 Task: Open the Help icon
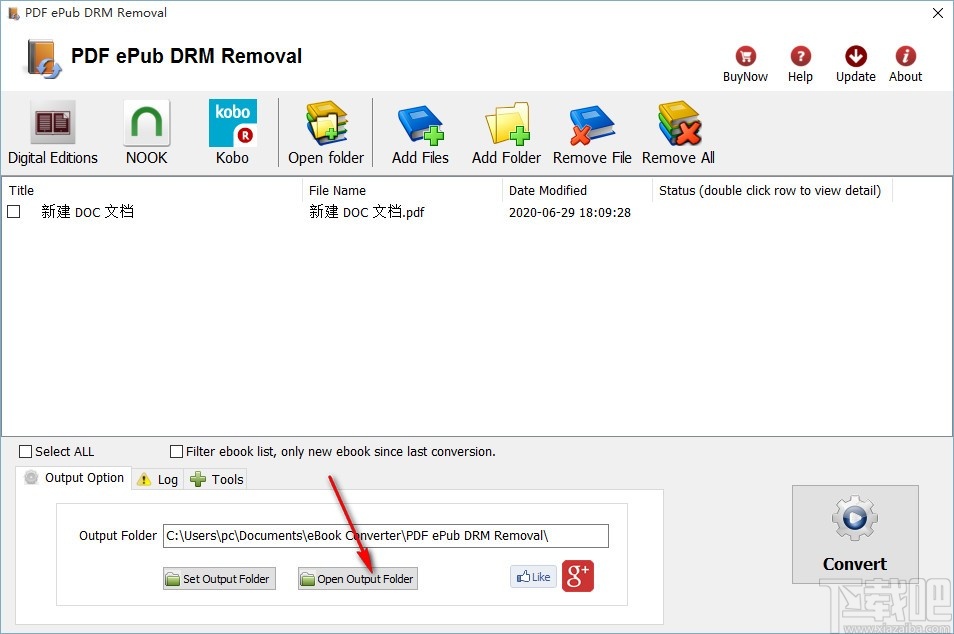[800, 64]
